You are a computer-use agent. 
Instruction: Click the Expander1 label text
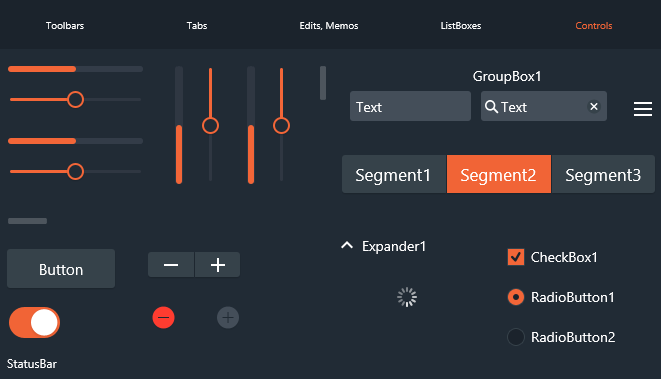point(394,246)
